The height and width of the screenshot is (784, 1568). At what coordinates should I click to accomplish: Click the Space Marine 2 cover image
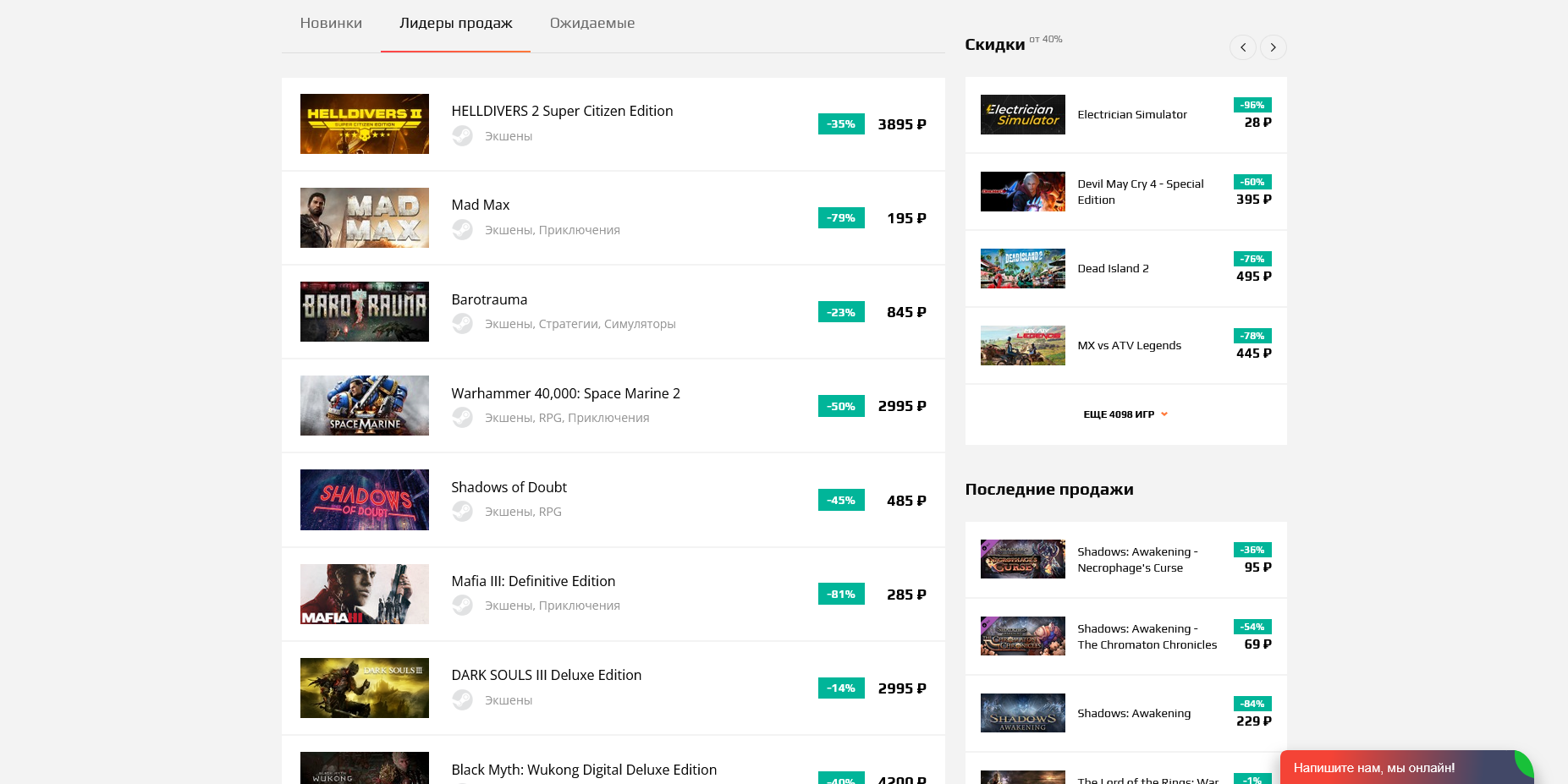365,405
